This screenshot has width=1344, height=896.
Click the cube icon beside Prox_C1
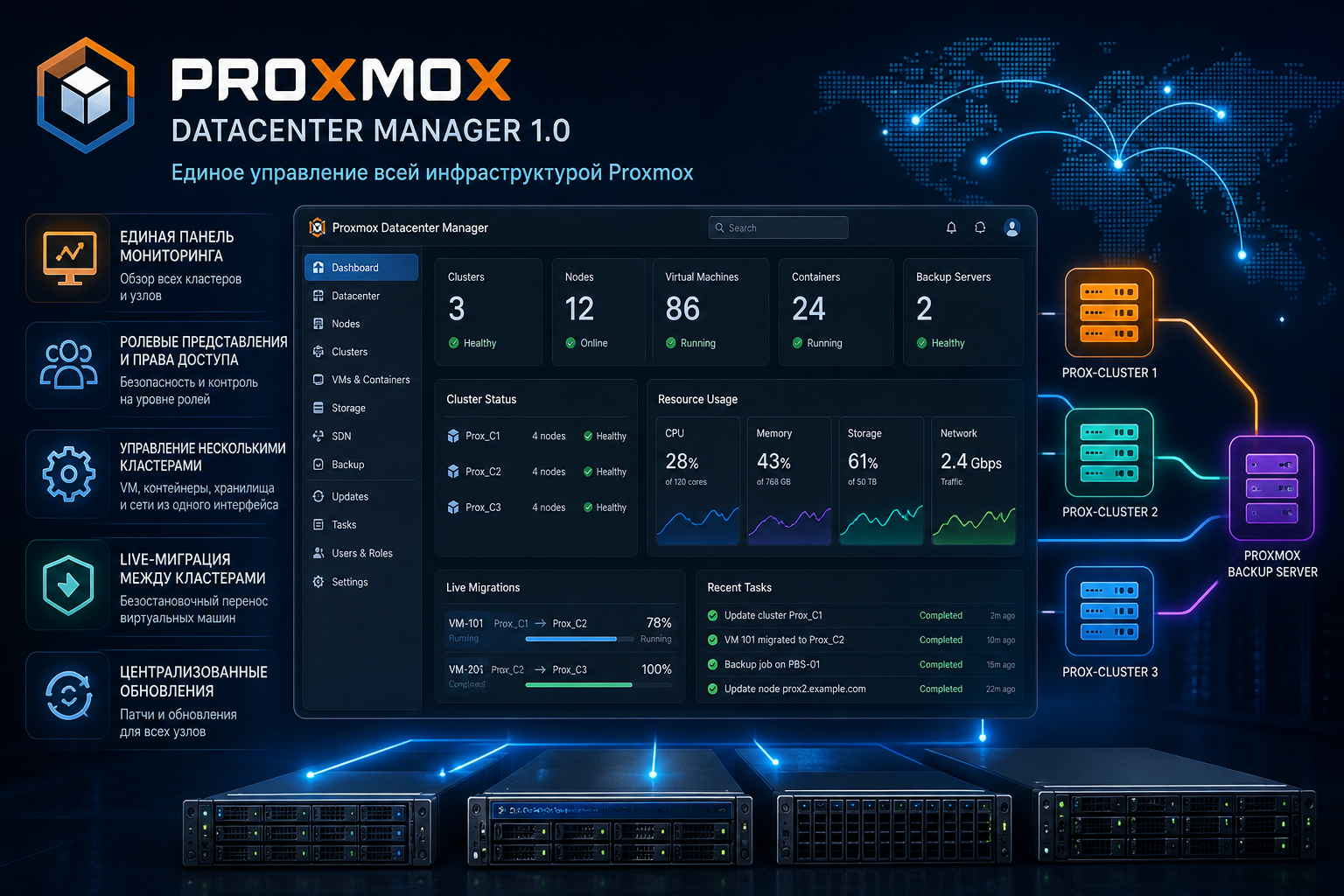coord(453,436)
